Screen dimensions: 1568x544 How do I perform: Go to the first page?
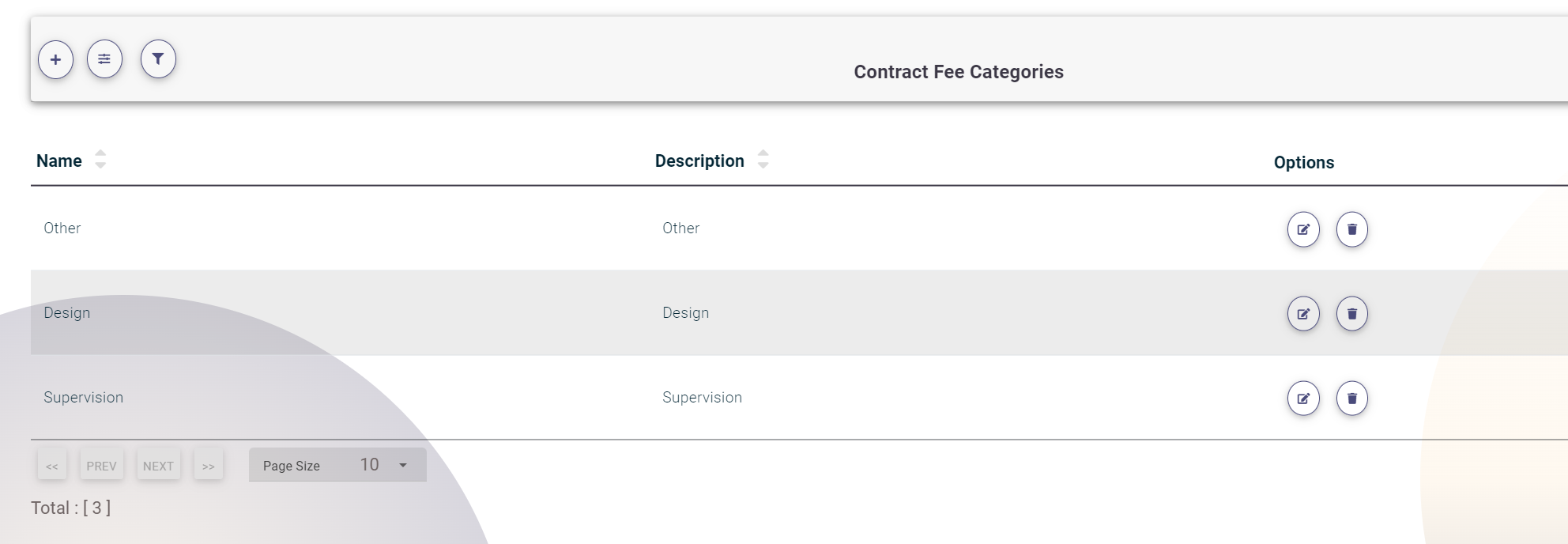[52, 466]
